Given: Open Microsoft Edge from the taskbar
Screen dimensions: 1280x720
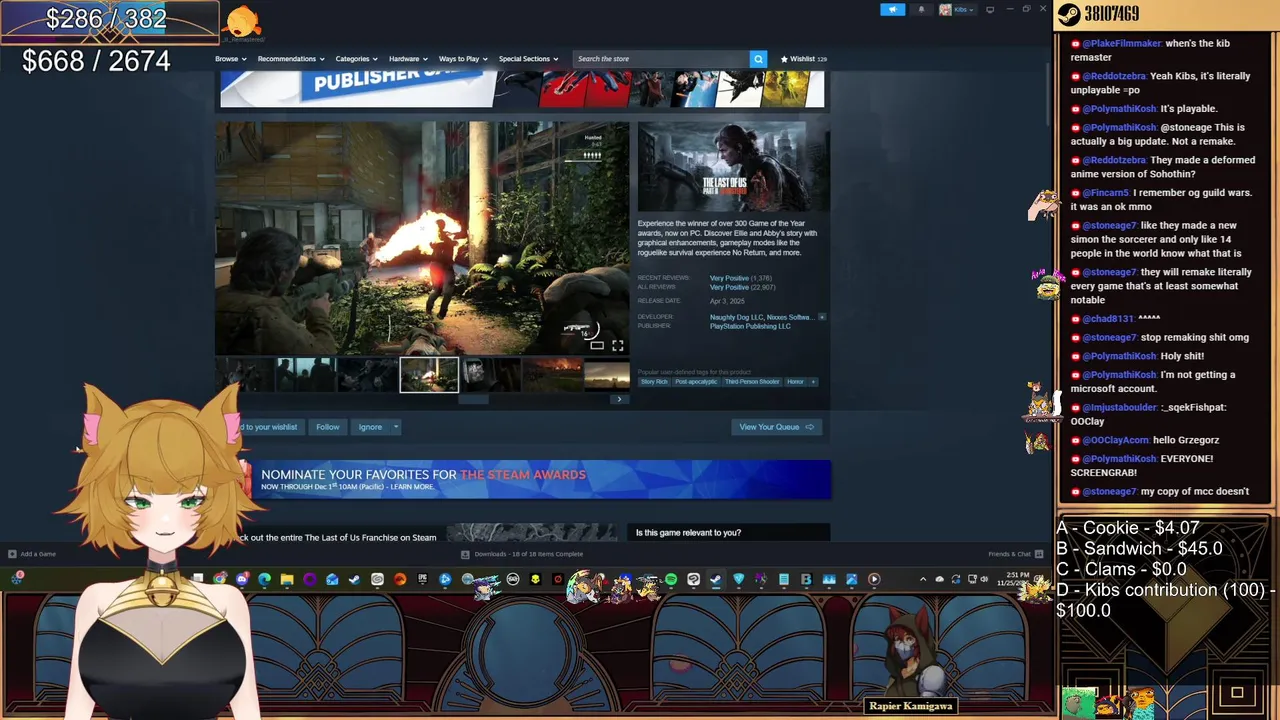Looking at the screenshot, I should (x=264, y=579).
